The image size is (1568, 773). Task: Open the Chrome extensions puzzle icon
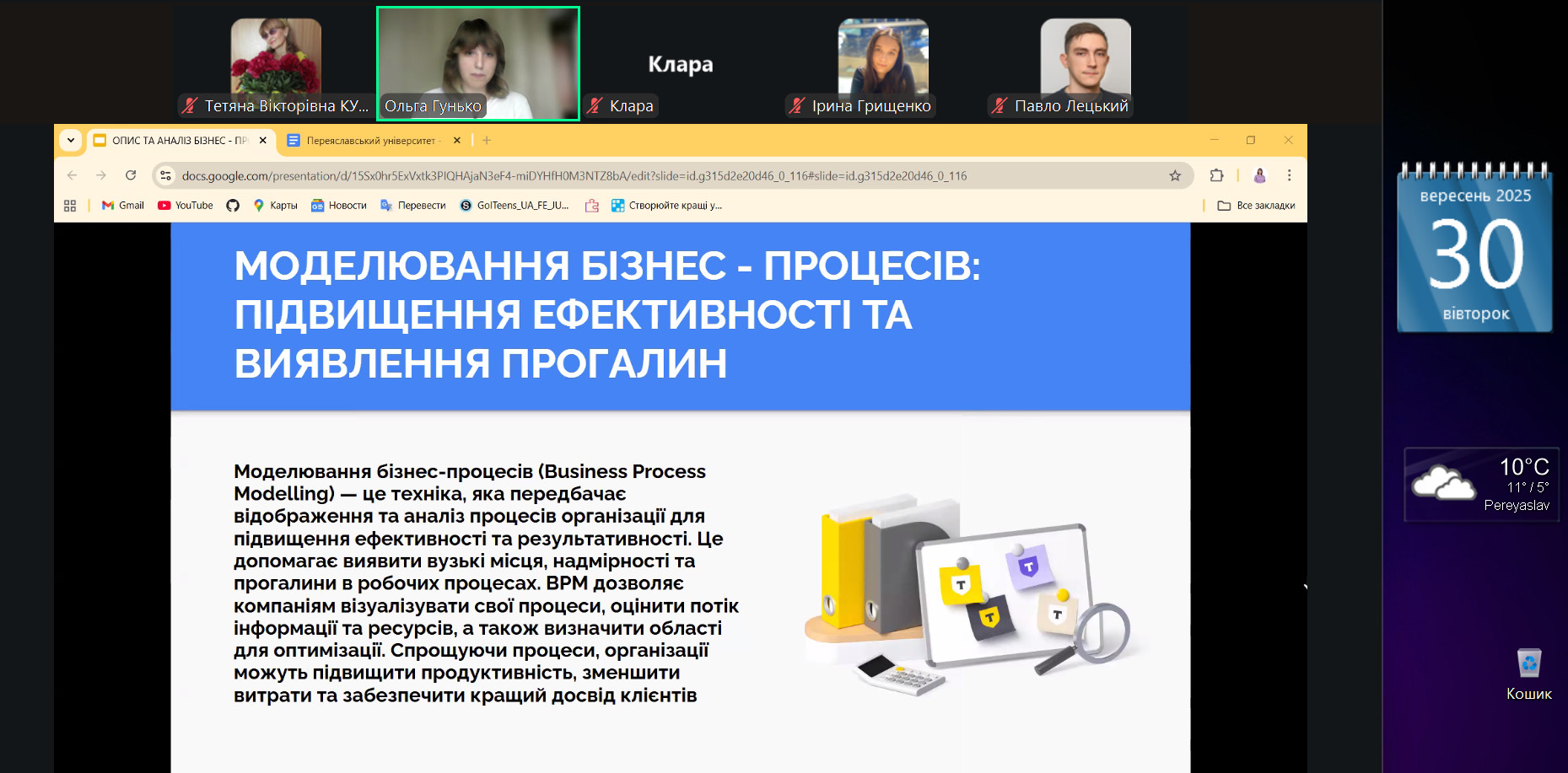[1216, 175]
